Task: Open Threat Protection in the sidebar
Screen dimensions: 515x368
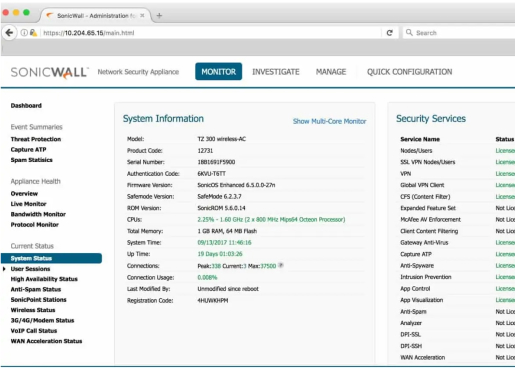Action: [36, 139]
